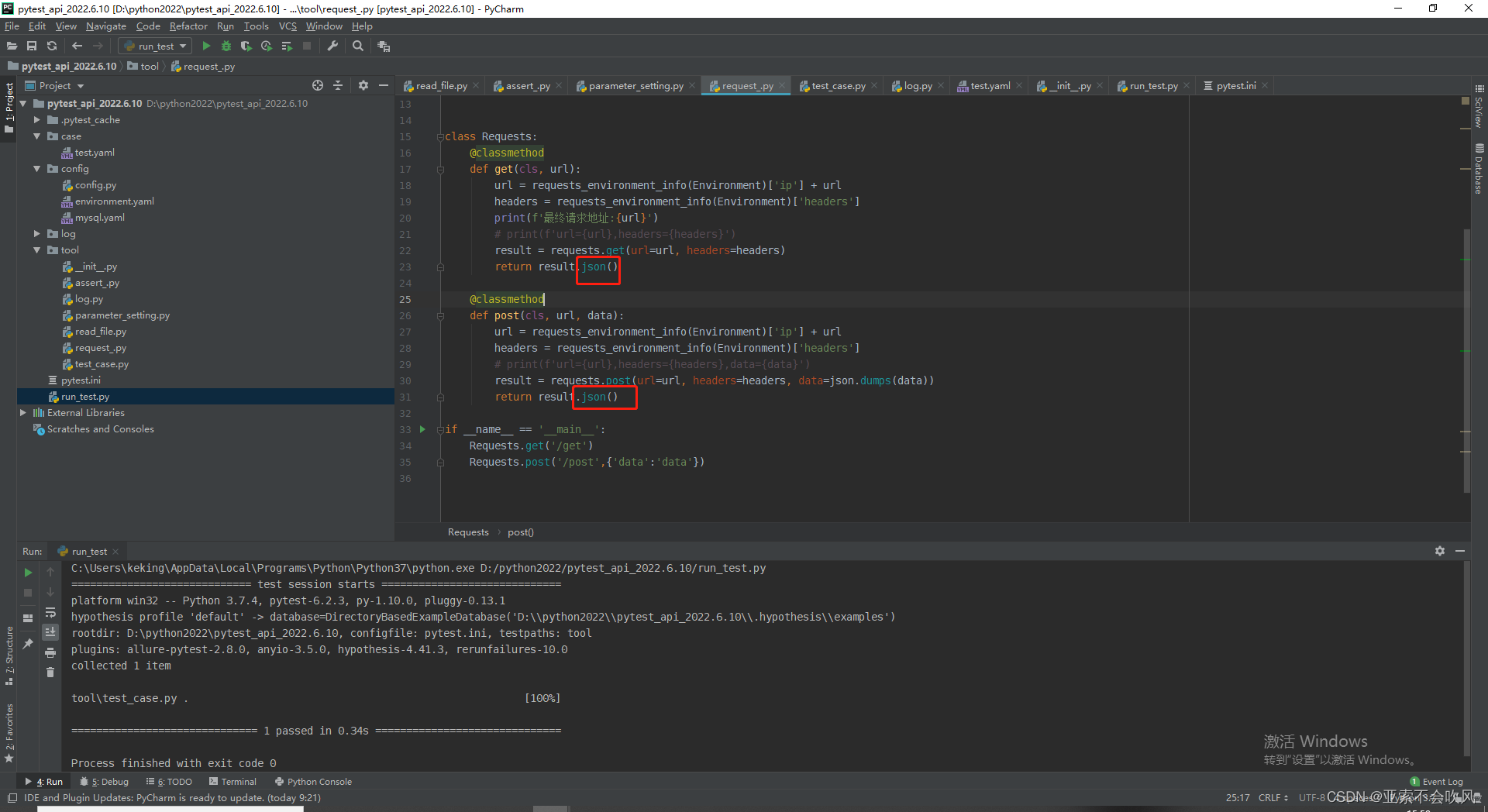Open the File menu
The image size is (1488, 812).
12,26
